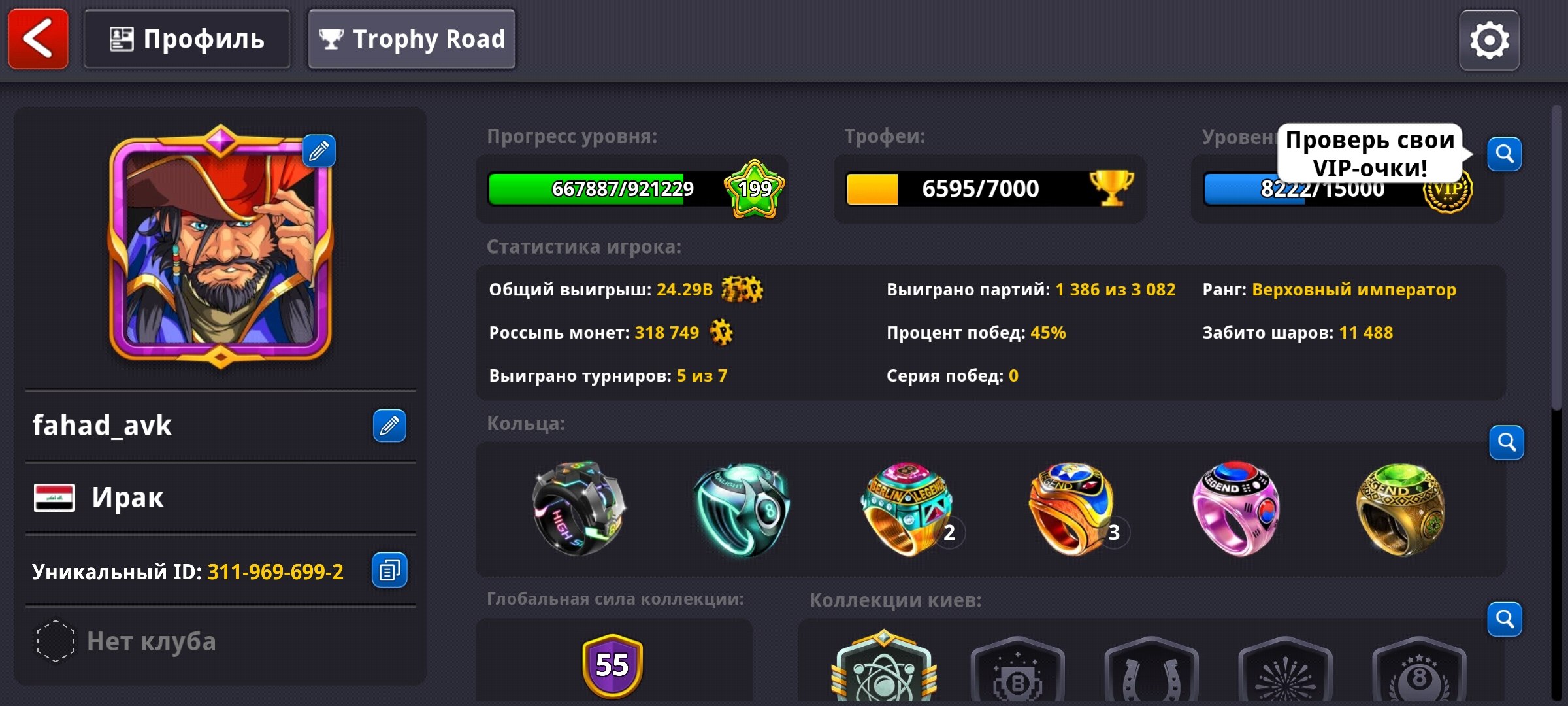Click the vertical scrollbar on right
The width and height of the screenshot is (1568, 706).
(x=1557, y=258)
